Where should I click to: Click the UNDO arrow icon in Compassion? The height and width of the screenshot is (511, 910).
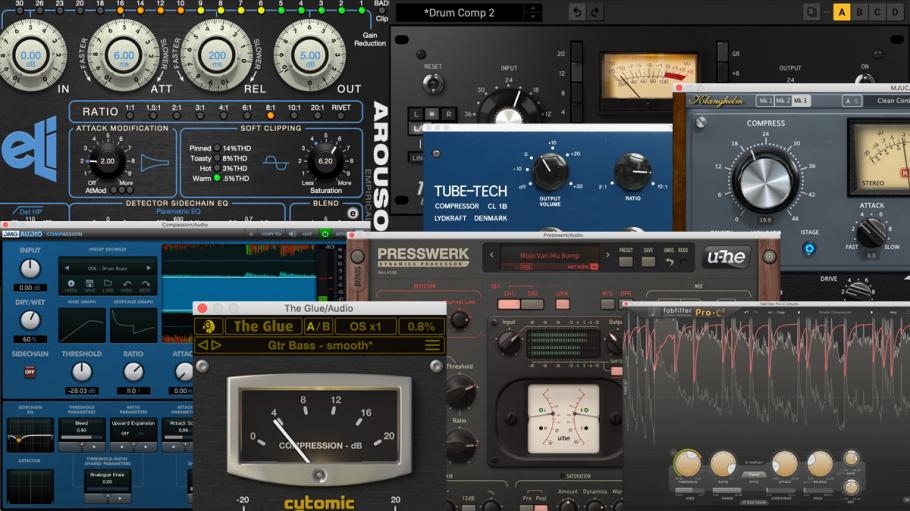pos(127,285)
